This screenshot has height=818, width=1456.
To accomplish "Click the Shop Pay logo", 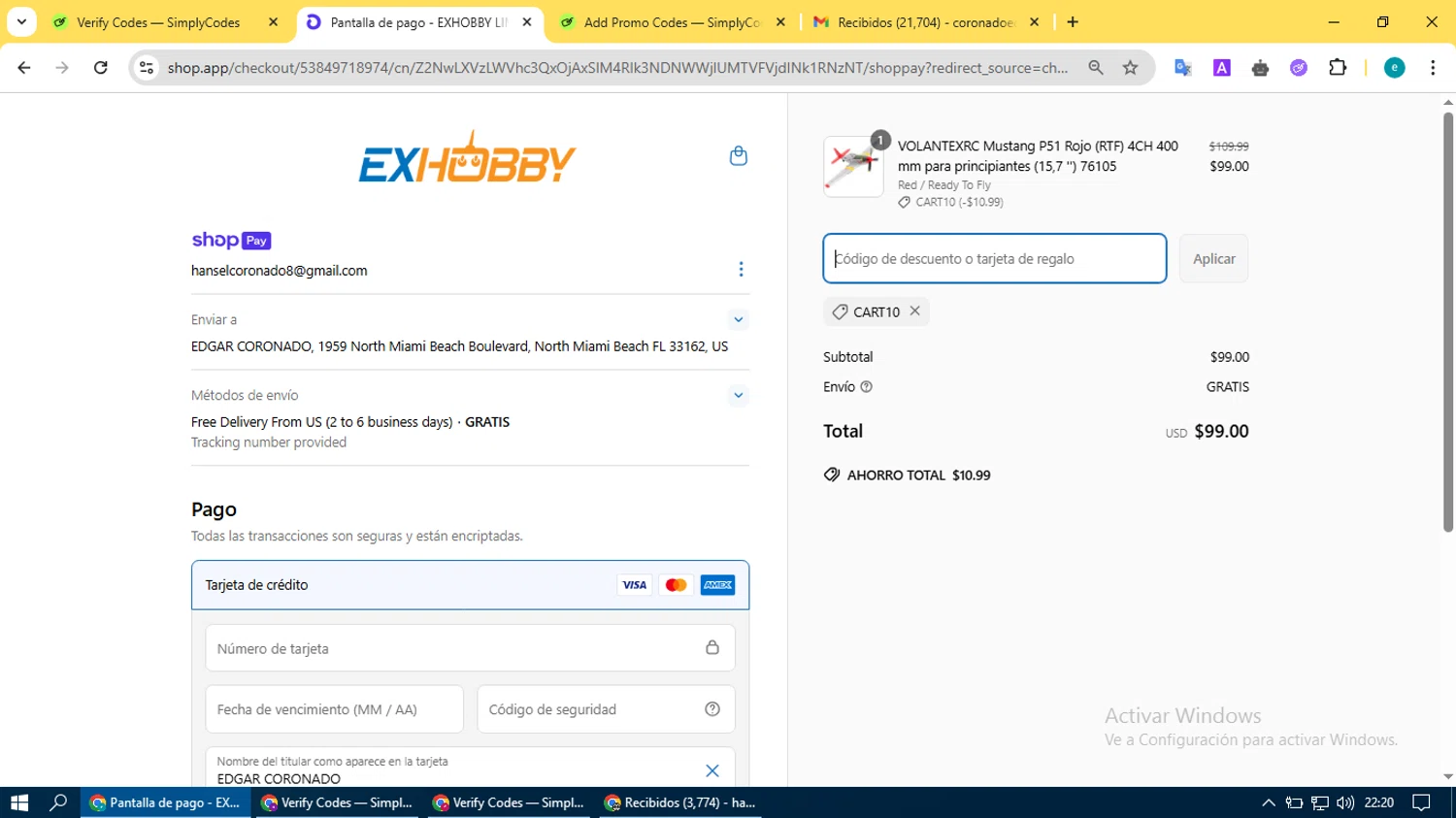I will pos(231,240).
